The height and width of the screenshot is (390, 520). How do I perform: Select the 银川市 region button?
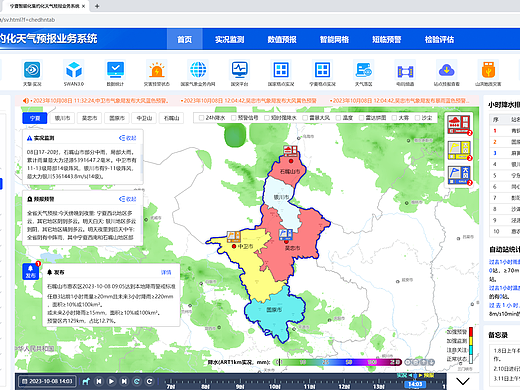[x=62, y=118]
